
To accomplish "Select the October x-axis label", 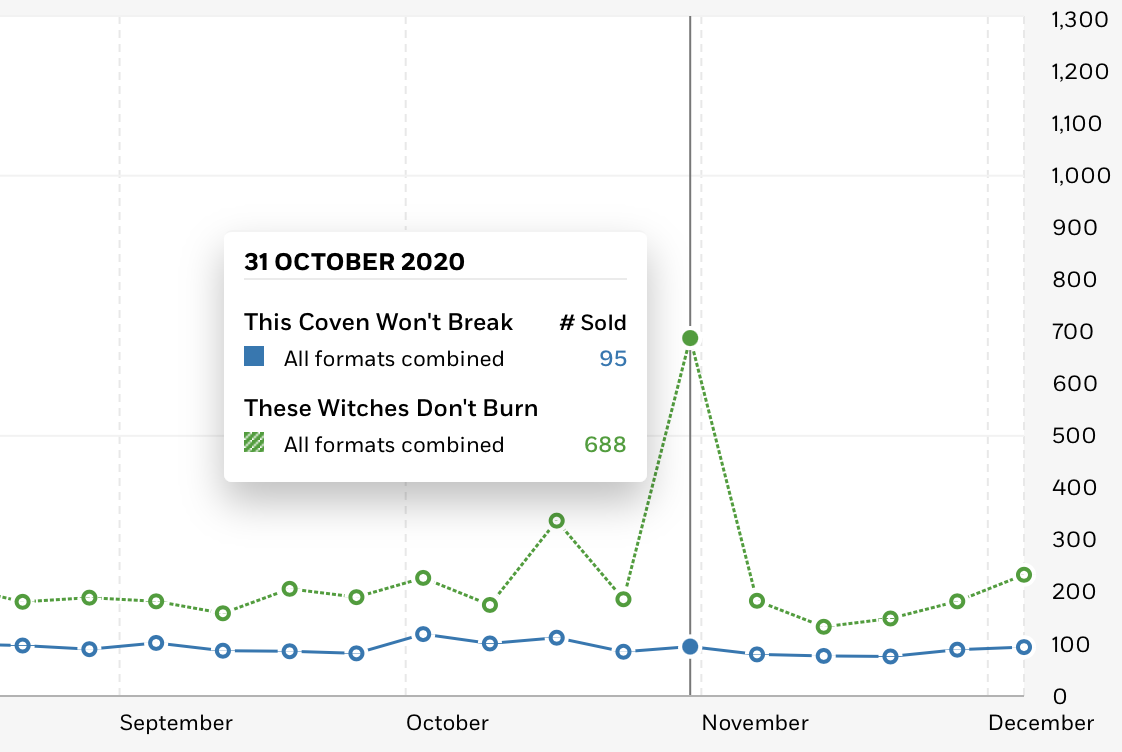I will 447,723.
